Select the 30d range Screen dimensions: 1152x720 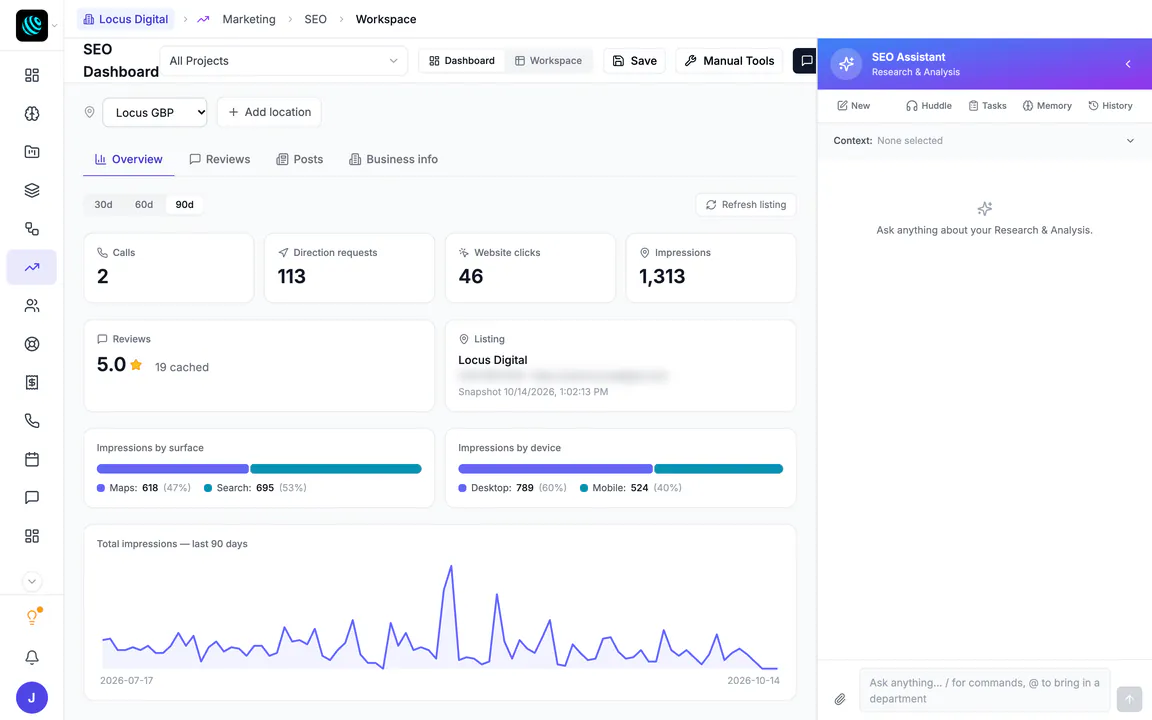104,204
